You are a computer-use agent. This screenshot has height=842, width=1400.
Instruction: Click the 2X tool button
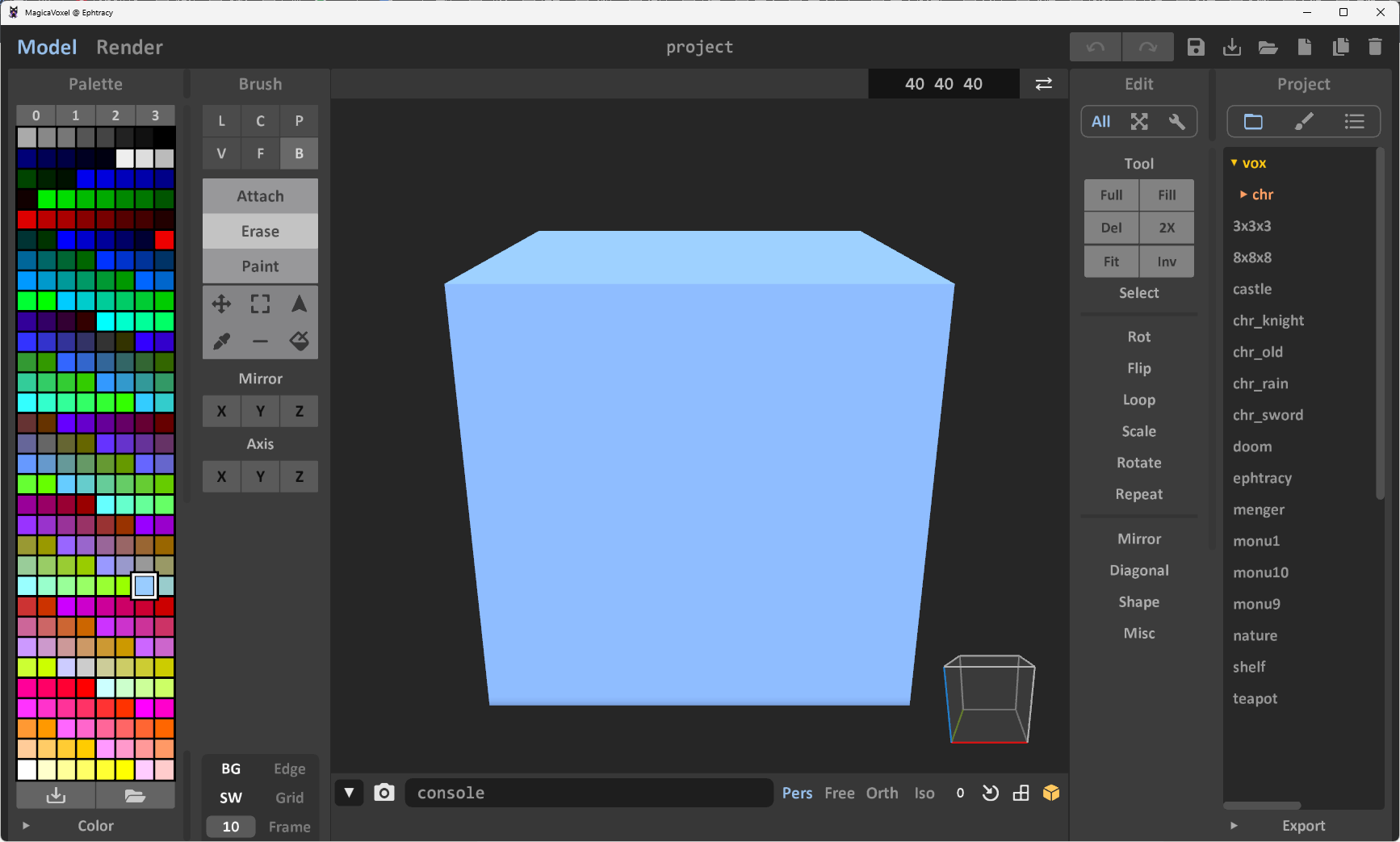[x=1167, y=228]
